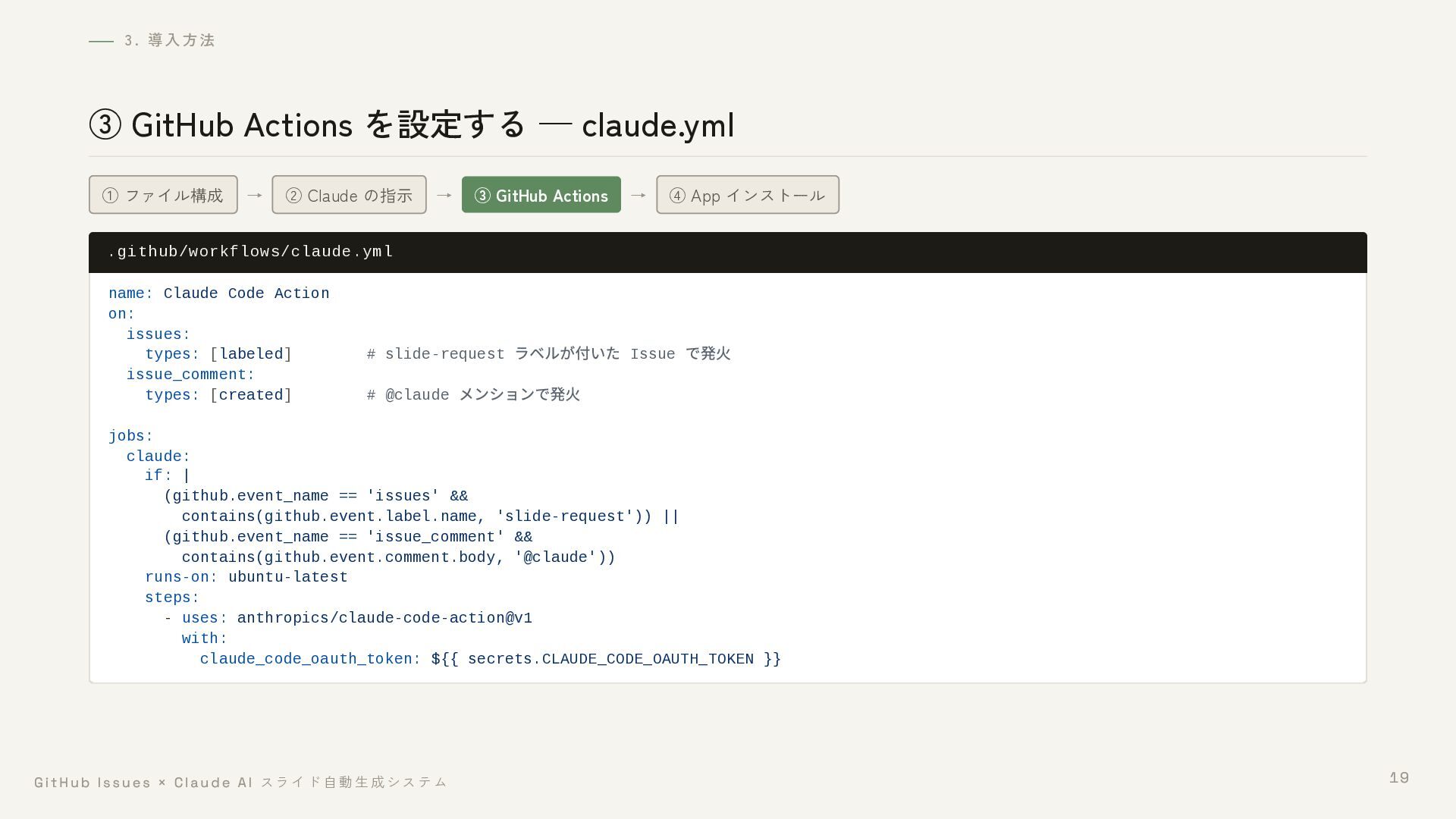Viewport: 1456px width, 819px height.
Task: Click the section label 3. 導入方法
Action: pos(170,40)
